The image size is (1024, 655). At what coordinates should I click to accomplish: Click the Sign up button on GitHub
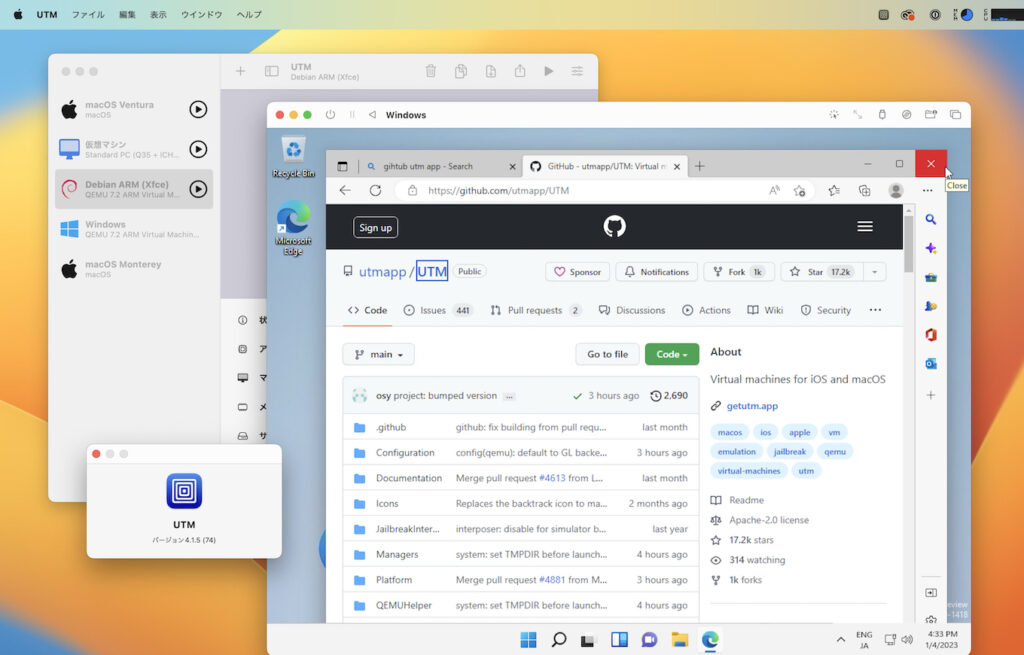tap(375, 227)
